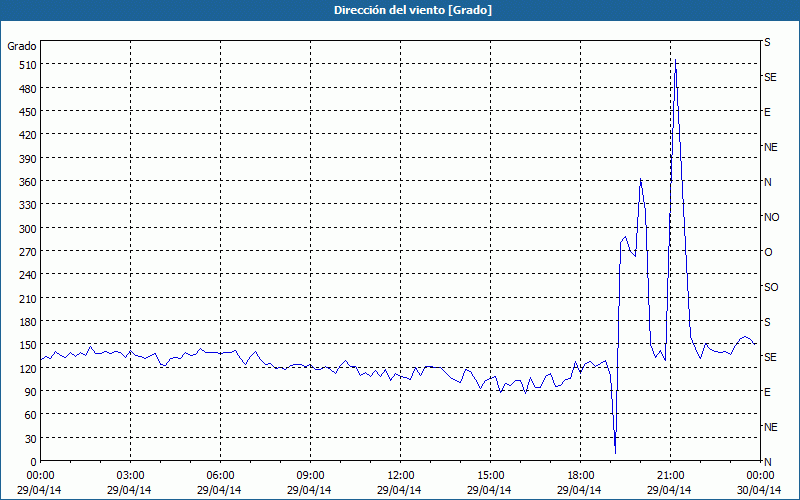Pick the 150 label on the left axis
800x500 pixels.
tap(28, 345)
